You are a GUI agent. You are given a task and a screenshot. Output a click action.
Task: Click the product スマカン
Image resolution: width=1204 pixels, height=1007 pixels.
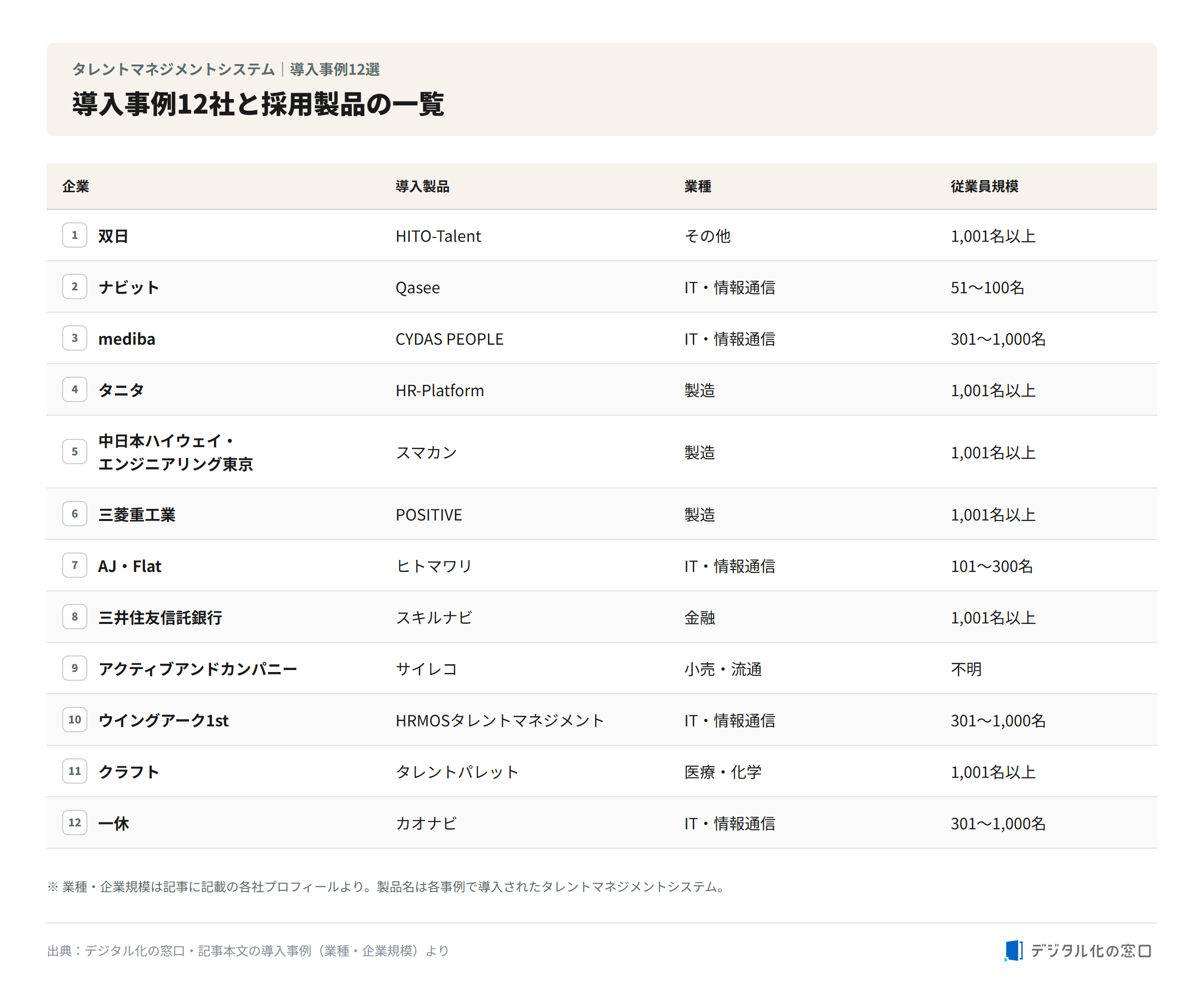coord(426,453)
